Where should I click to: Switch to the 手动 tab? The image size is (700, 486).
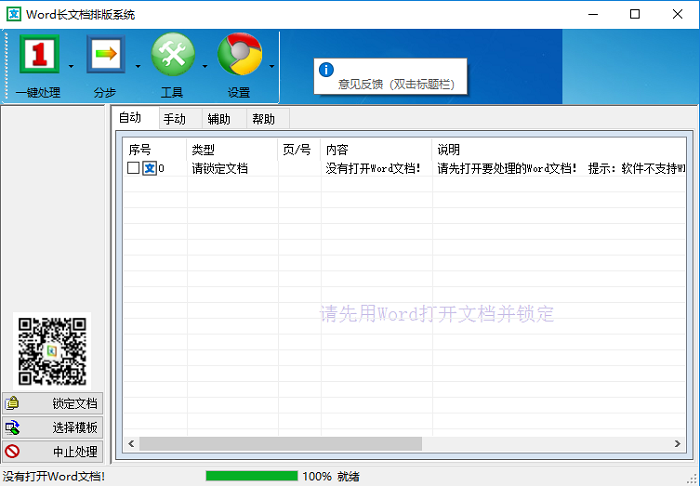(180, 119)
